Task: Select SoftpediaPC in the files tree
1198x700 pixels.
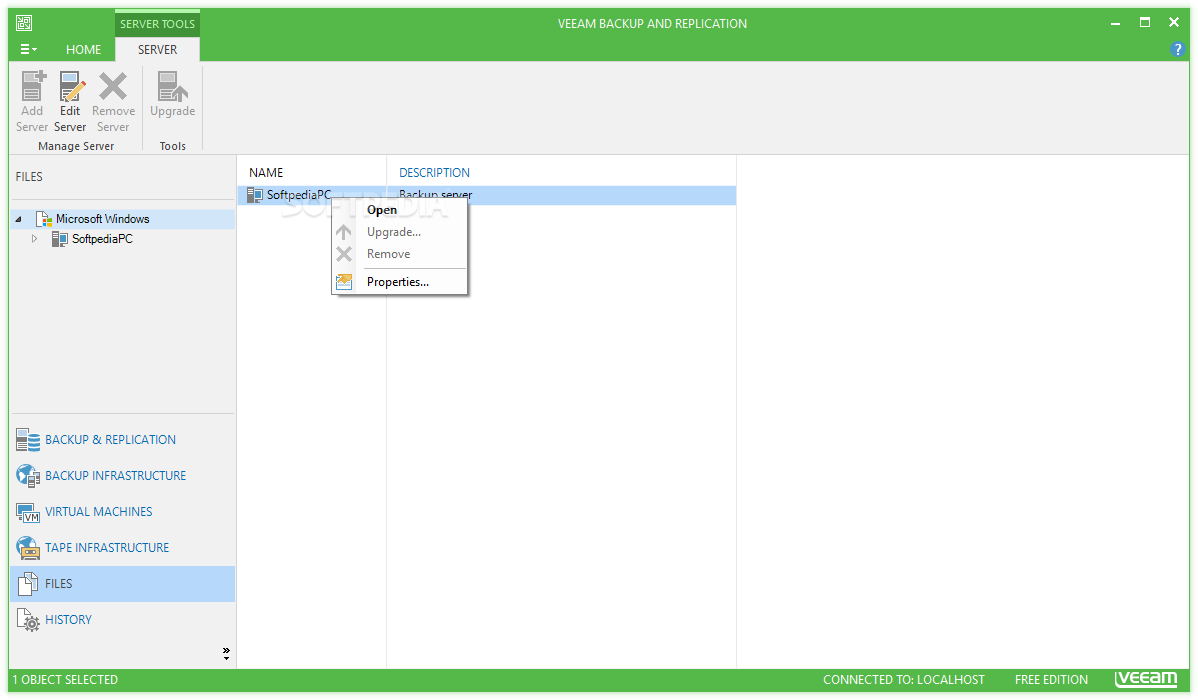Action: (x=102, y=239)
